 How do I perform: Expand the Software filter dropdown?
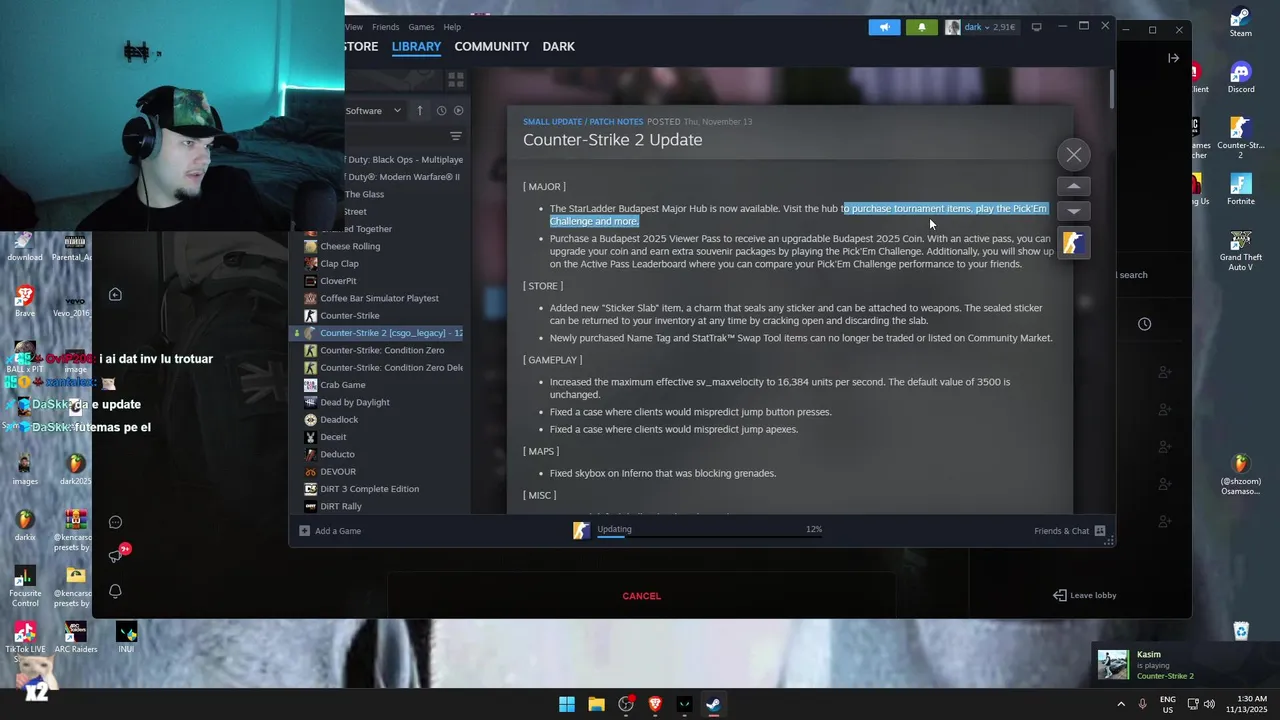[374, 111]
